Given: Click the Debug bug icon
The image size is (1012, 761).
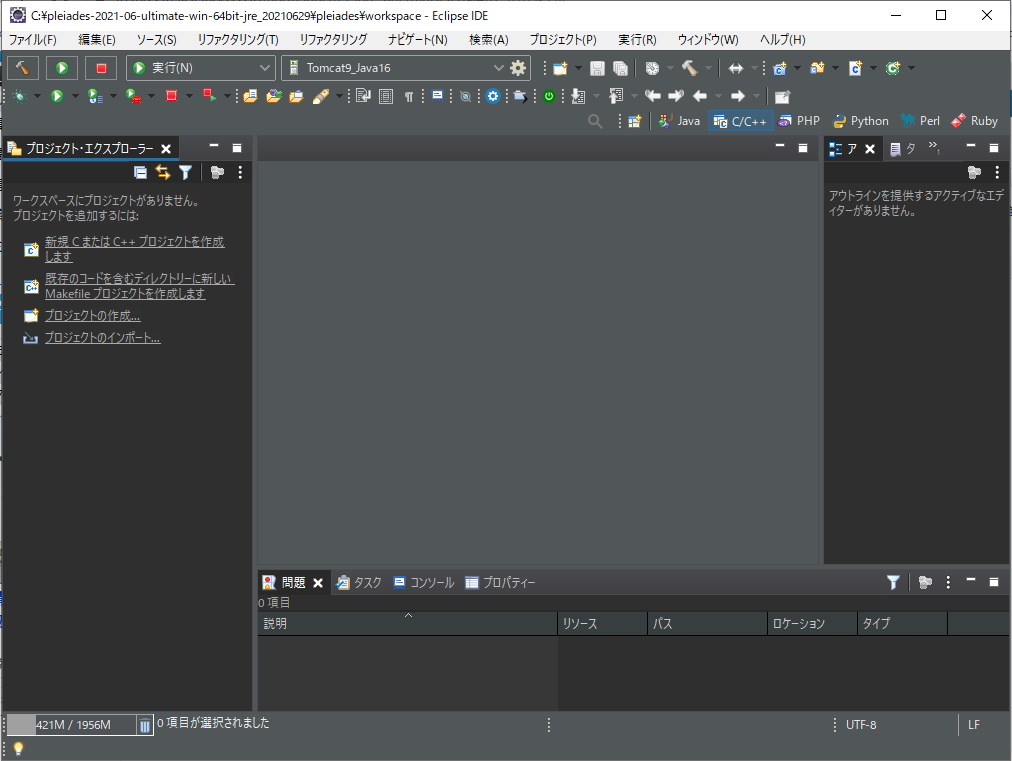Looking at the screenshot, I should [x=19, y=97].
